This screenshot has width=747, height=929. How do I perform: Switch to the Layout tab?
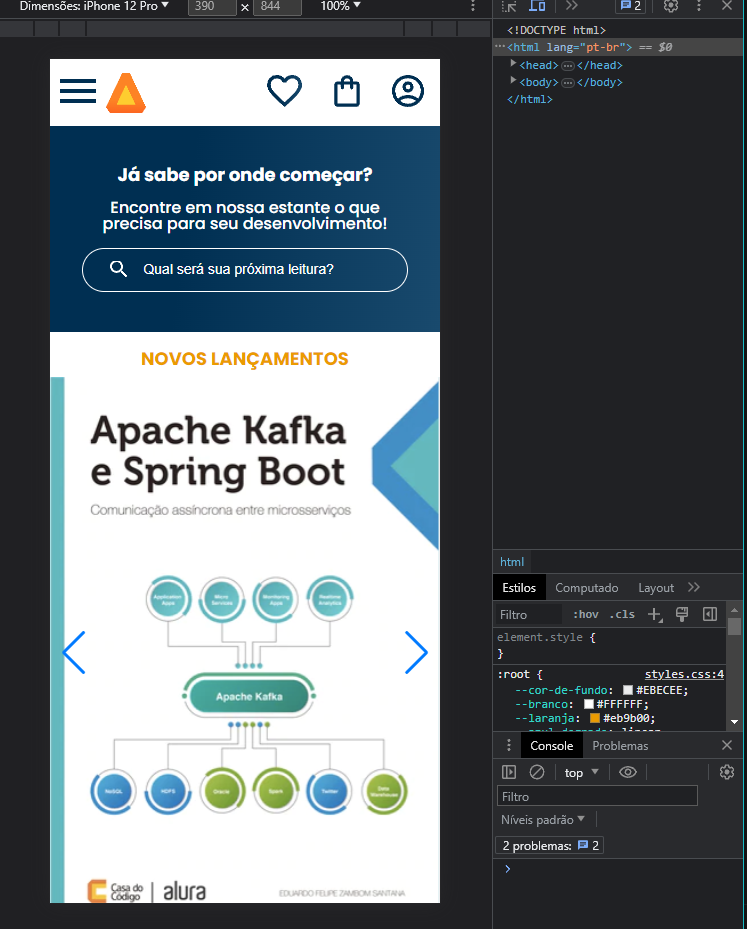(x=656, y=588)
